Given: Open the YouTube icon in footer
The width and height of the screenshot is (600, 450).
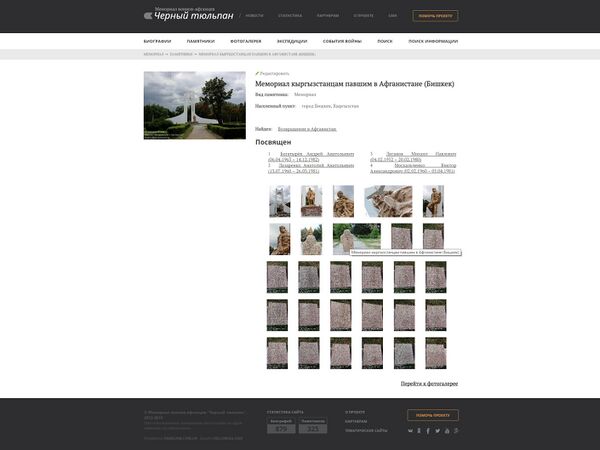Looking at the screenshot, I should pyautogui.click(x=447, y=431).
